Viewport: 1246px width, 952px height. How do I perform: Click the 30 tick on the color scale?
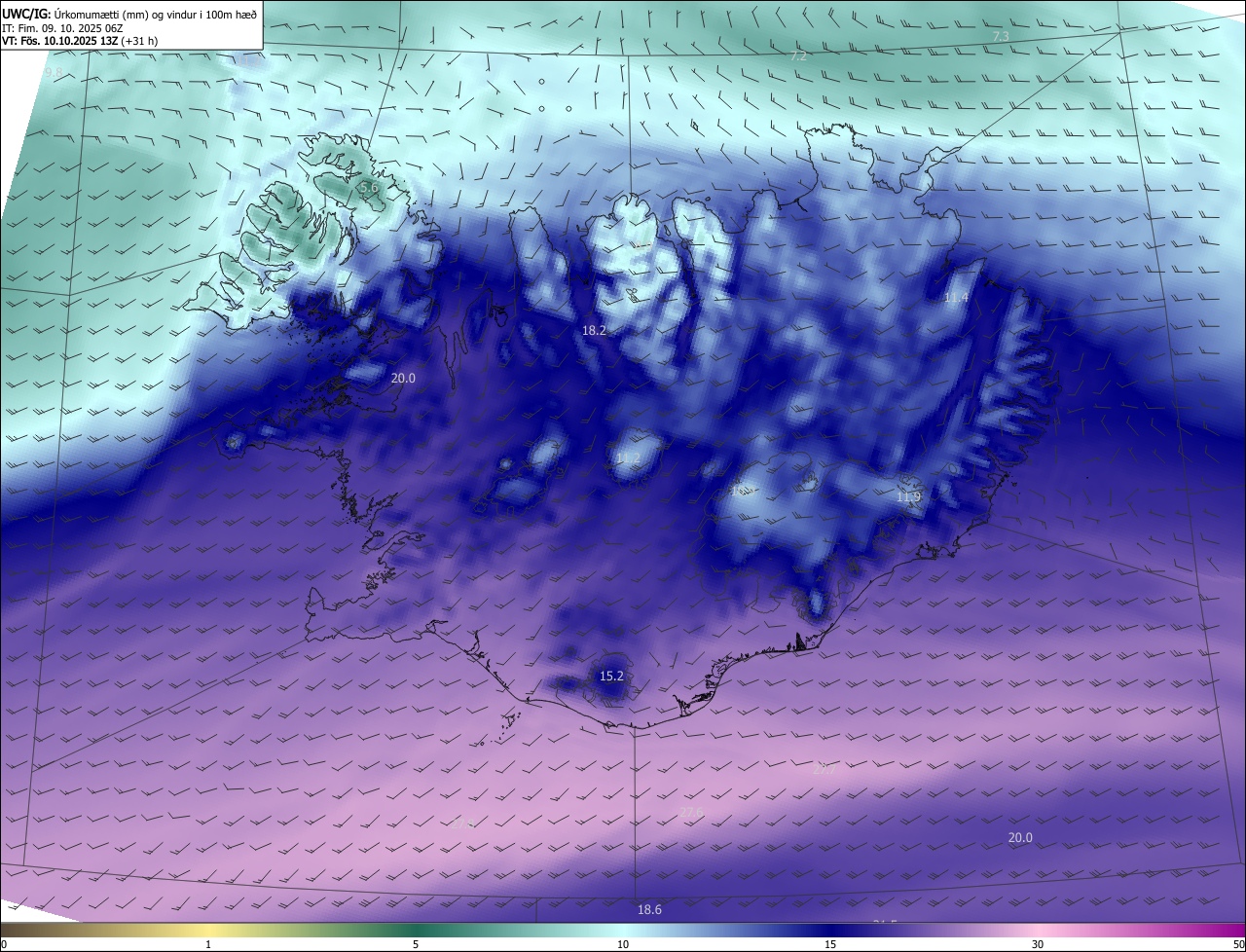click(x=1038, y=944)
